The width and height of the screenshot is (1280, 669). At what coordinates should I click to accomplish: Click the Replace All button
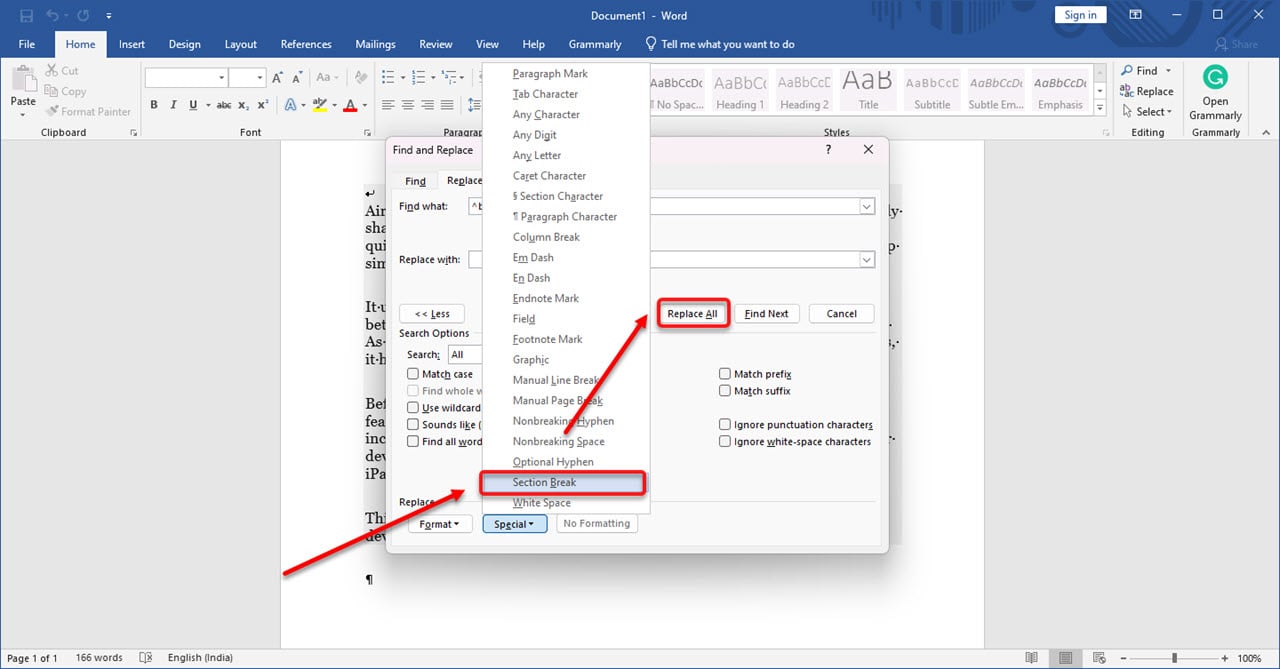coord(692,313)
